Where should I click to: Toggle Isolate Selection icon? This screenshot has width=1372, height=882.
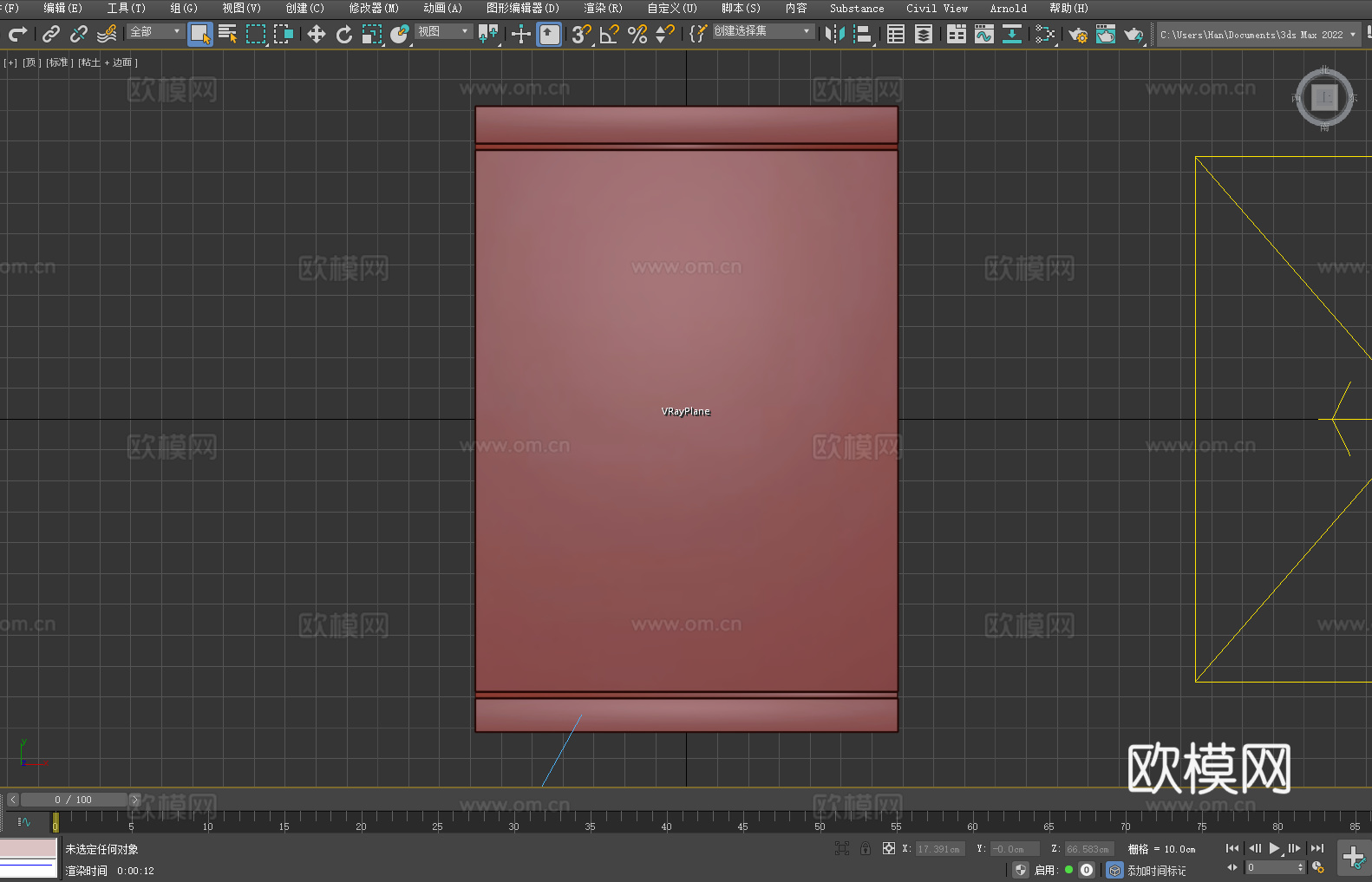[x=842, y=848]
